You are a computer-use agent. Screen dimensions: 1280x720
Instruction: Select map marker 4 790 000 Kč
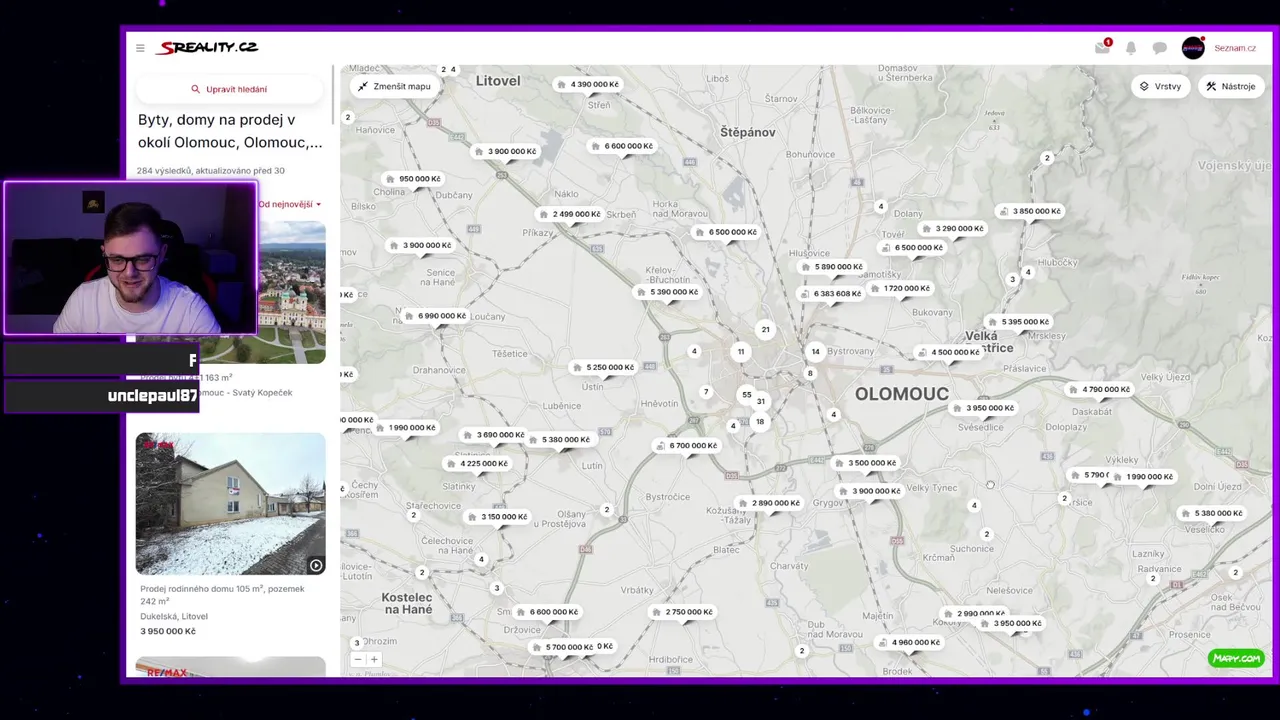[x=1100, y=389]
